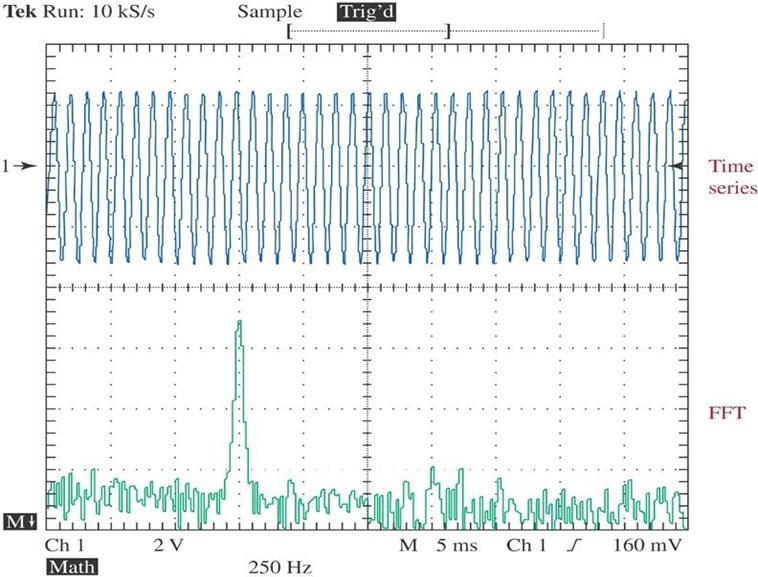Click the 'M 5 ms' timebase readout

pos(438,546)
